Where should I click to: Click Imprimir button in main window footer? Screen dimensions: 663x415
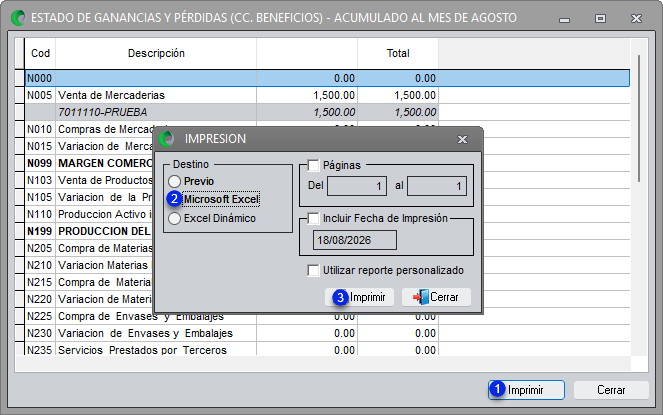[x=526, y=390]
